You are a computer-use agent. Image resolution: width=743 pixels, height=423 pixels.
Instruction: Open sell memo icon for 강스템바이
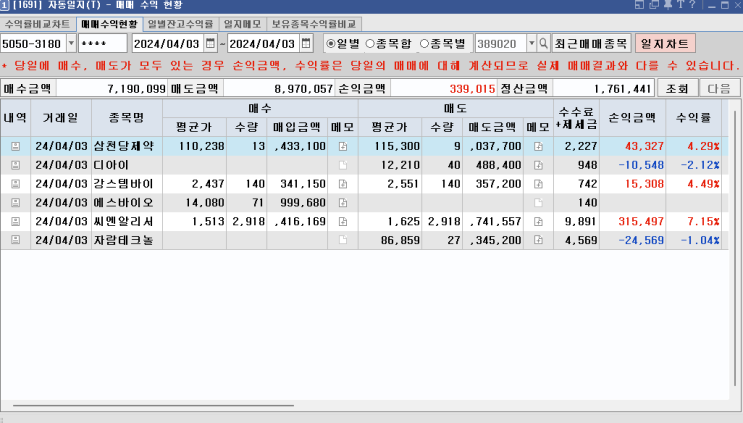[538, 184]
